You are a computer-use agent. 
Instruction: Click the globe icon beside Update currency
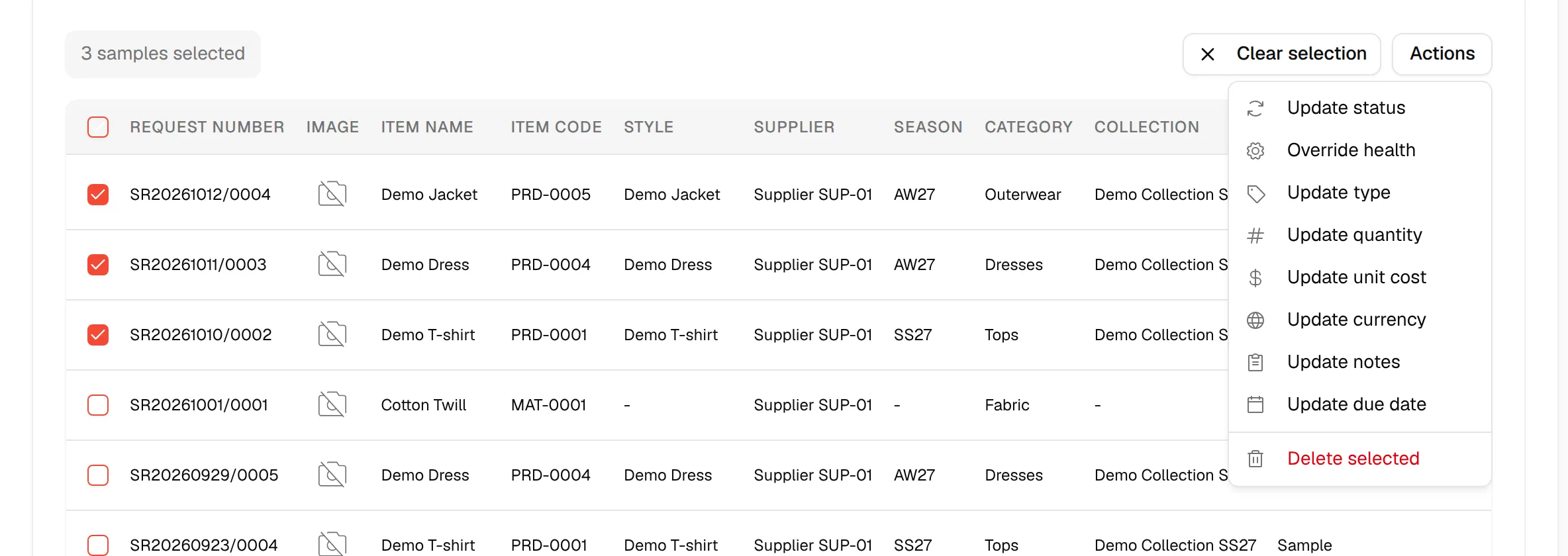click(1255, 320)
